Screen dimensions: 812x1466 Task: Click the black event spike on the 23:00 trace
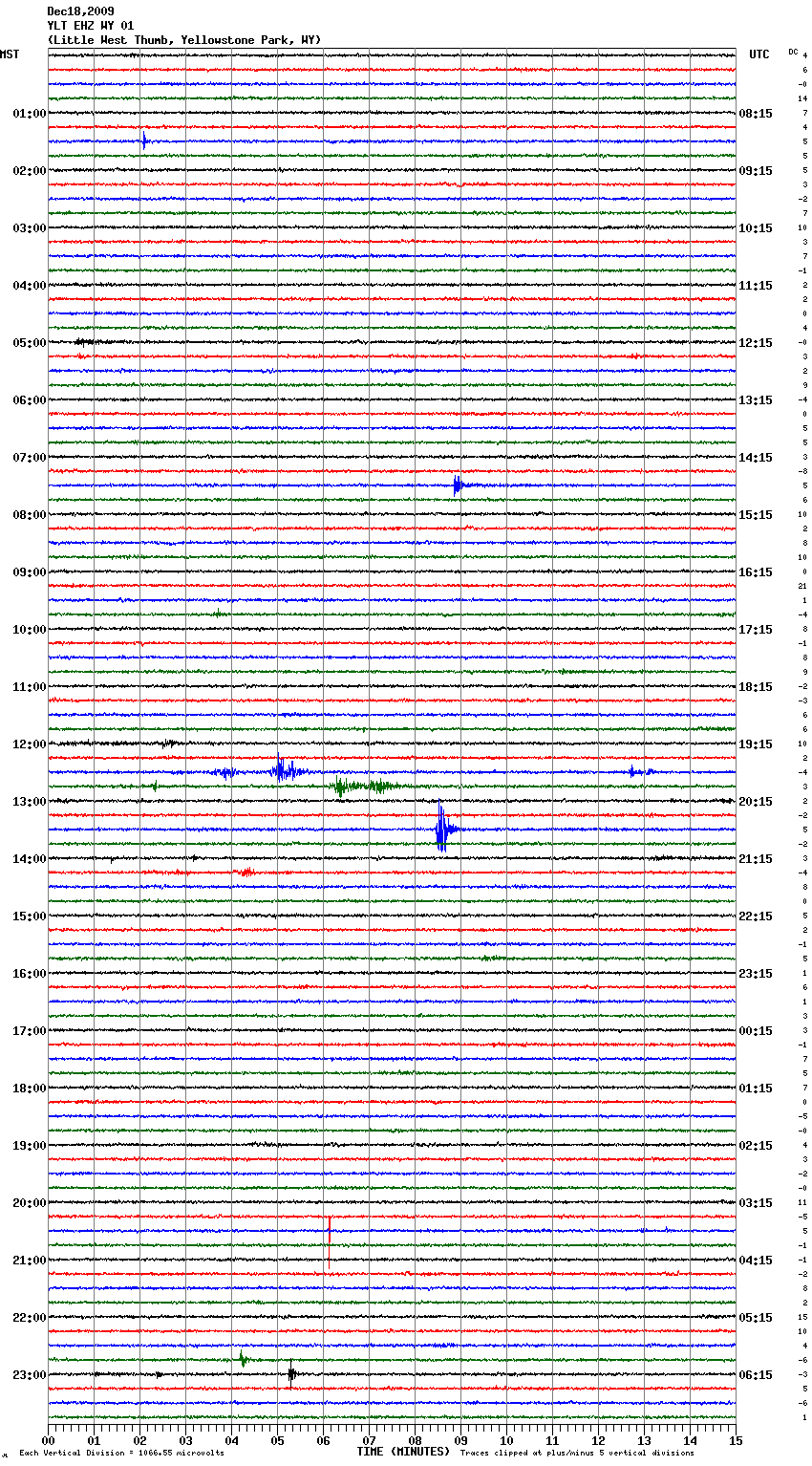(x=291, y=1374)
